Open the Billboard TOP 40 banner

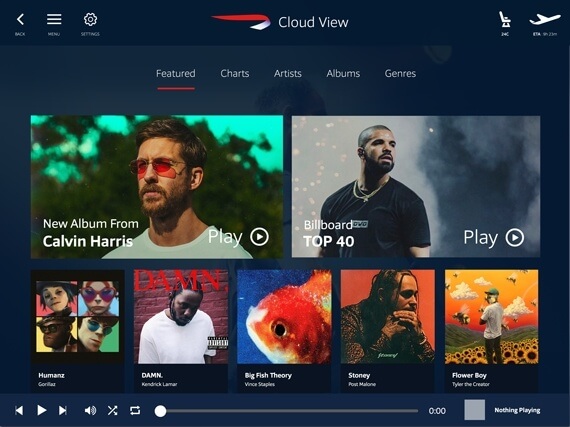[416, 187]
